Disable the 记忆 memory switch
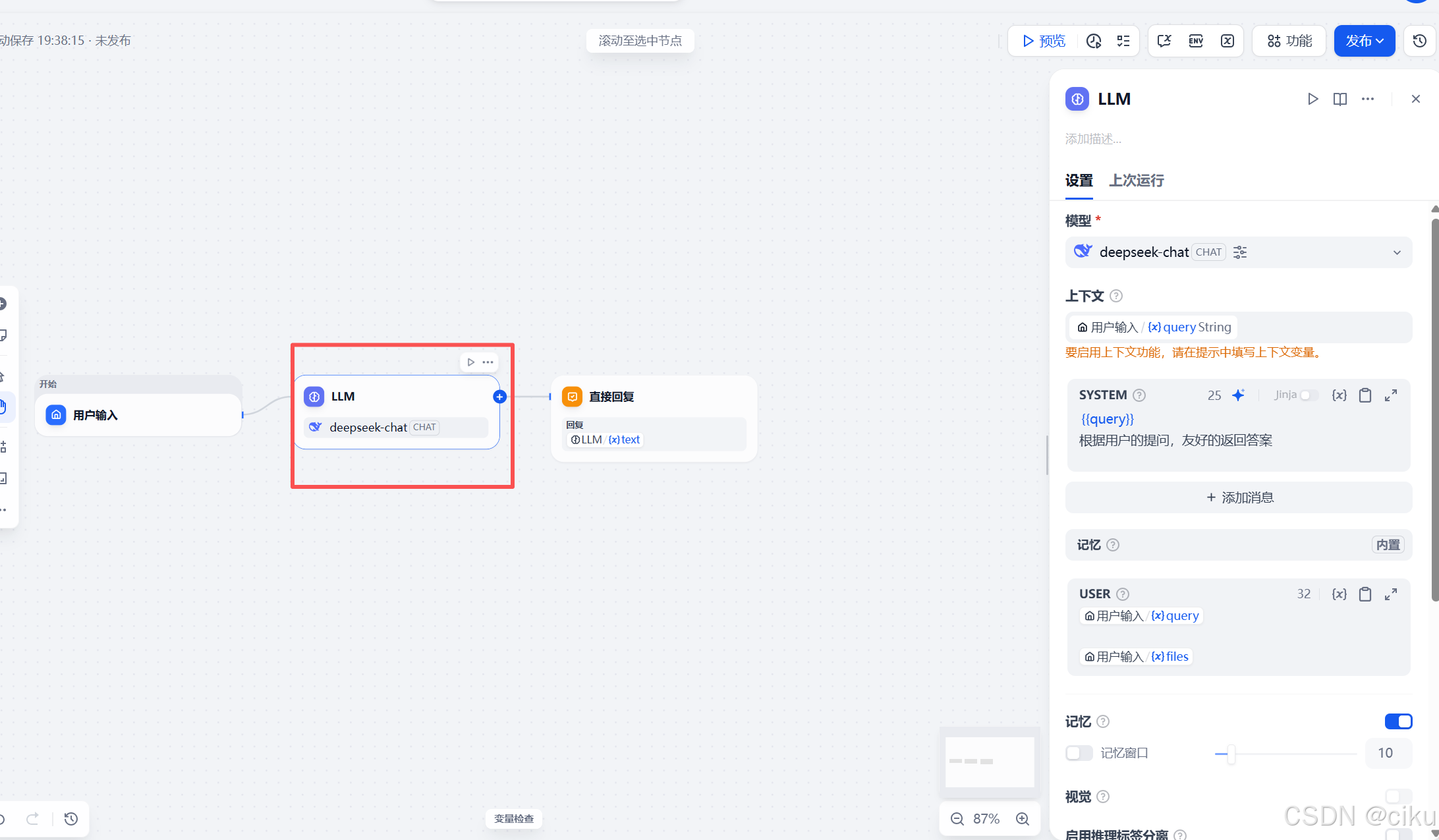 coord(1398,721)
